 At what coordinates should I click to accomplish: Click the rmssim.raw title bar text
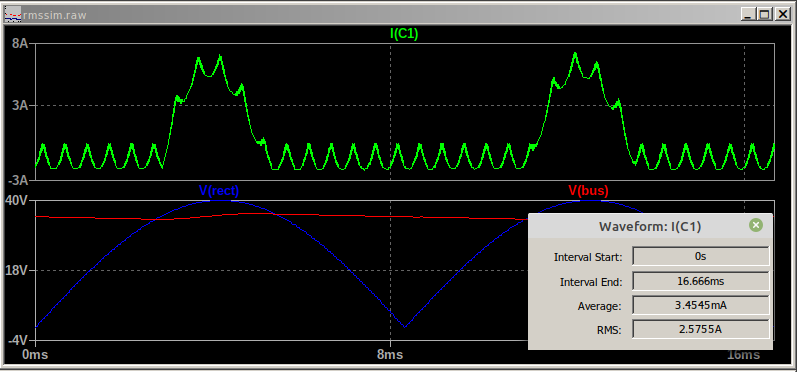[55, 15]
